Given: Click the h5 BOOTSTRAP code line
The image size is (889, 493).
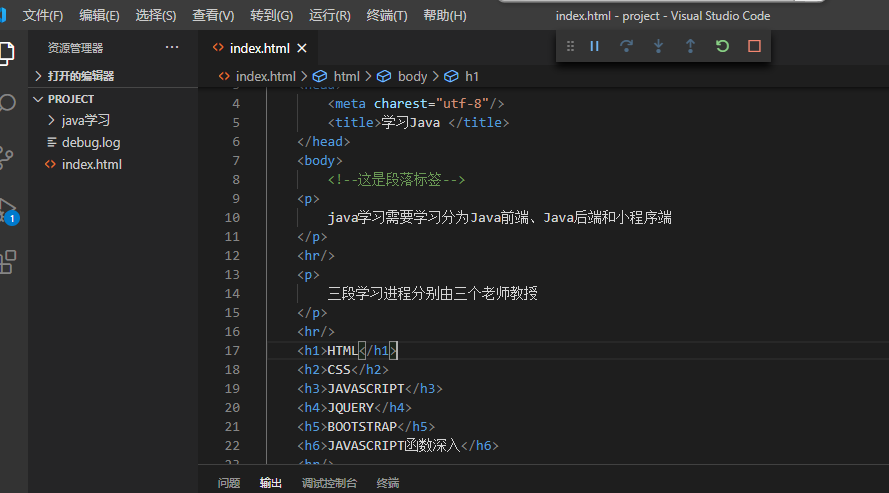Looking at the screenshot, I should click(366, 427).
